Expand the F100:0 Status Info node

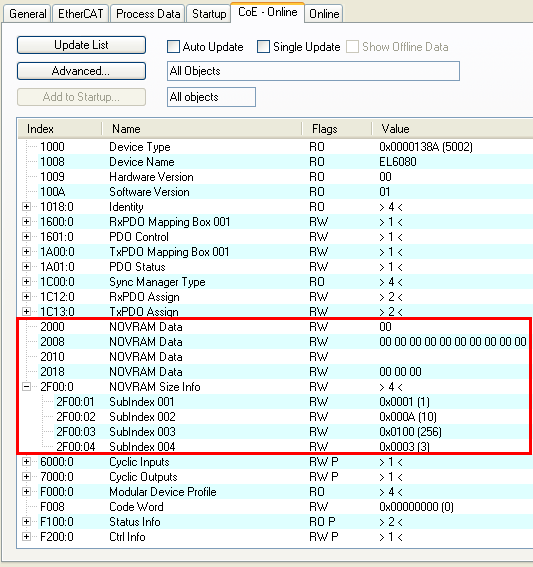click(26, 522)
